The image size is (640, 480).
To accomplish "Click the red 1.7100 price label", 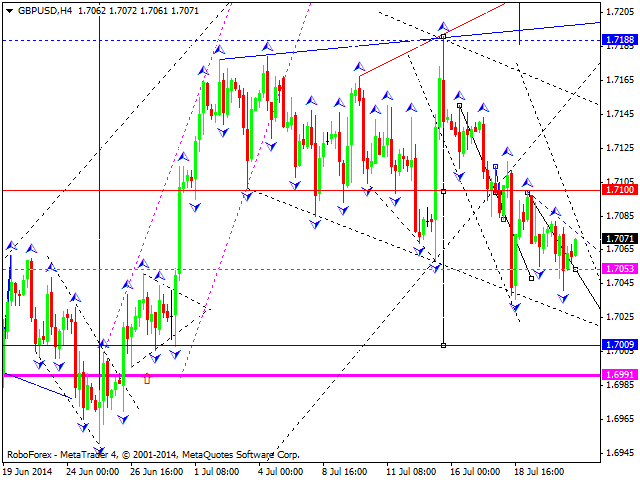I will [x=618, y=189].
